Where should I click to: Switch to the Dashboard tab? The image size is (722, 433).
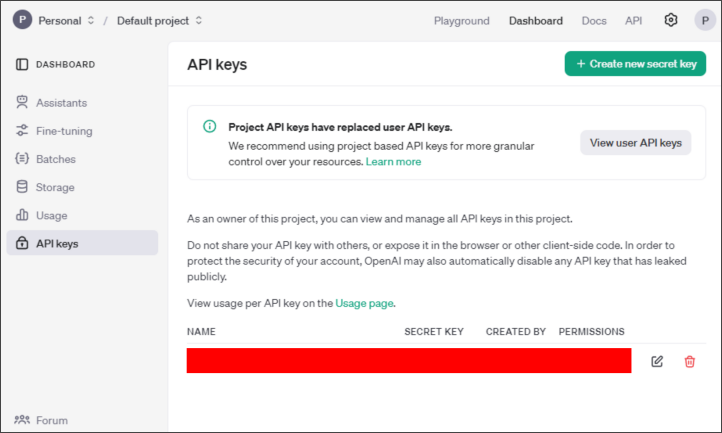pos(536,21)
